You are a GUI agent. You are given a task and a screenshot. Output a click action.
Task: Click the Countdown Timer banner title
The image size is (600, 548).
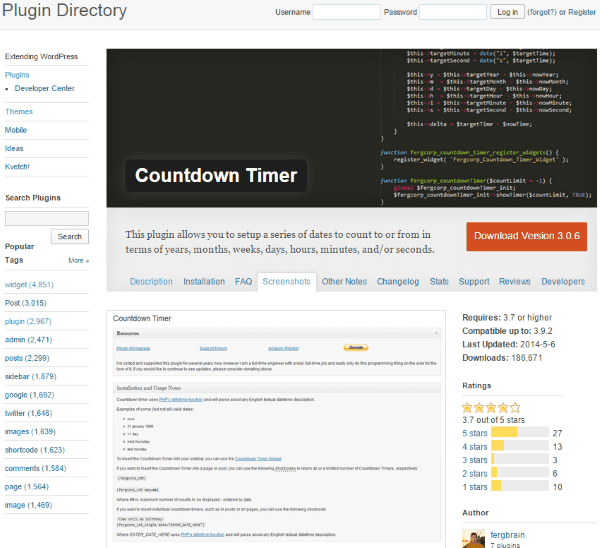[x=216, y=176]
